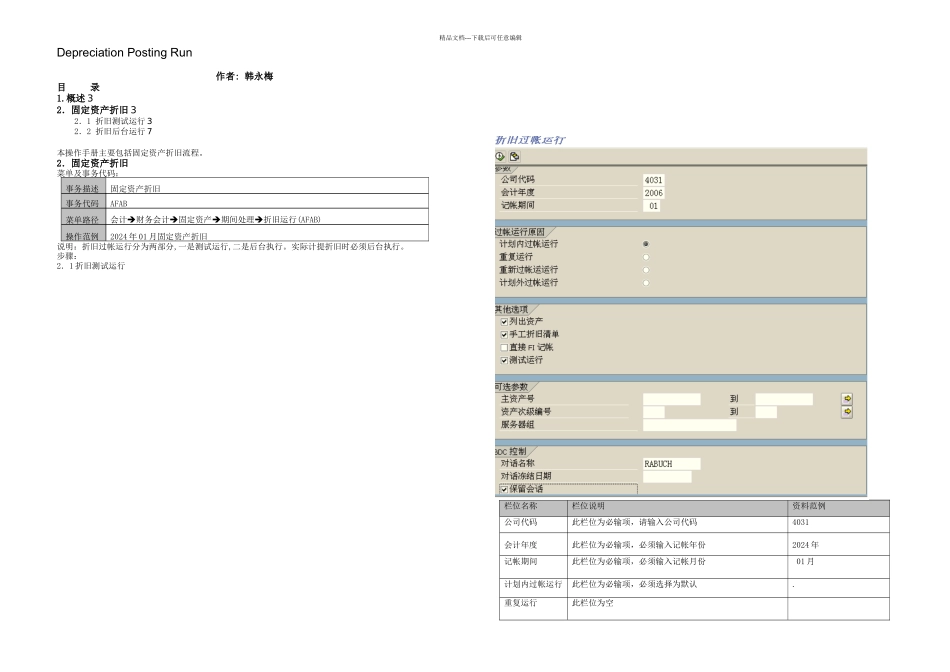Select 计划内过帐运行 radio button
This screenshot has width=950, height=672.
pyautogui.click(x=646, y=244)
